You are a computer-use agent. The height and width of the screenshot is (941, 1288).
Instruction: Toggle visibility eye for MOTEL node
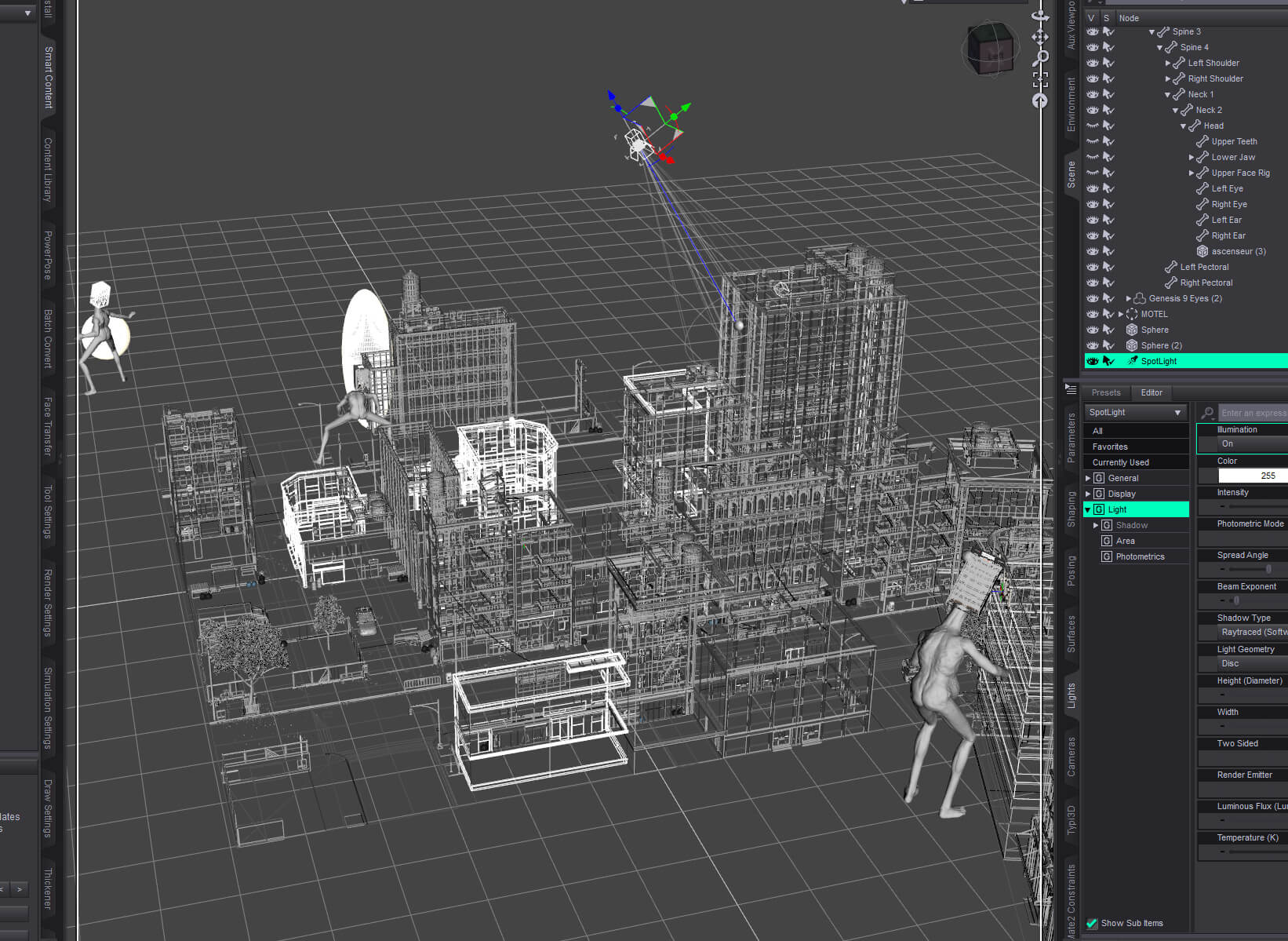(1092, 314)
